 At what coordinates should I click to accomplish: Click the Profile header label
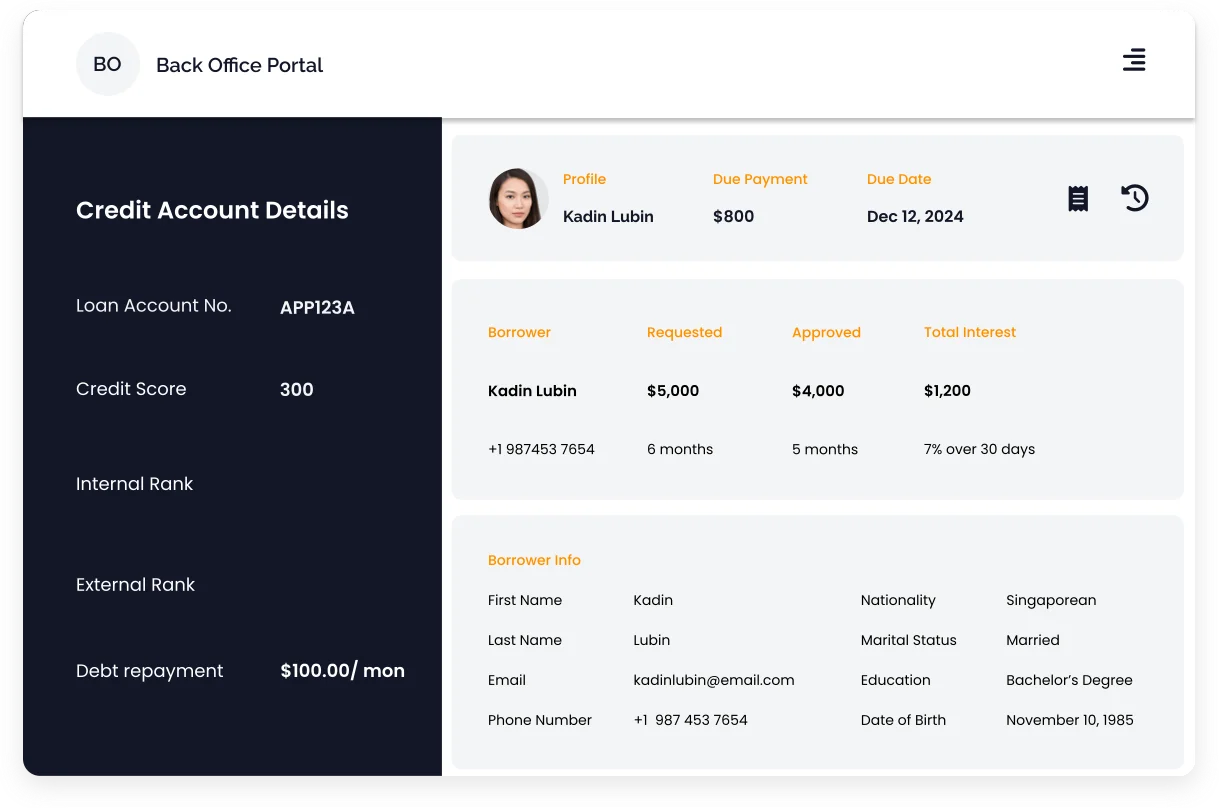pyautogui.click(x=585, y=179)
